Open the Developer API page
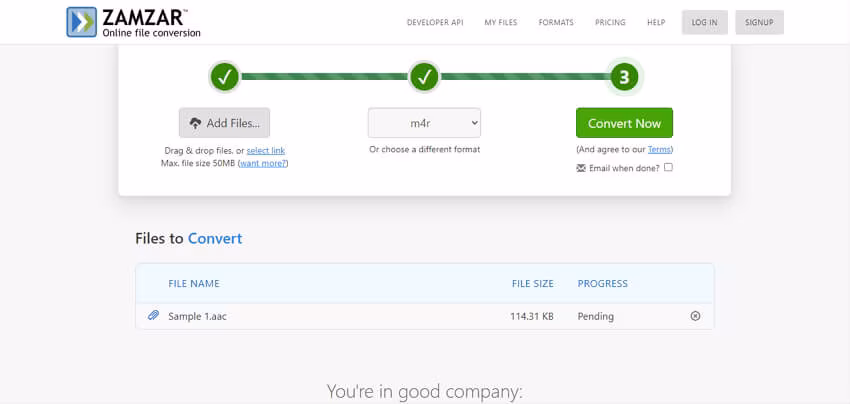This screenshot has width=850, height=404. [435, 22]
